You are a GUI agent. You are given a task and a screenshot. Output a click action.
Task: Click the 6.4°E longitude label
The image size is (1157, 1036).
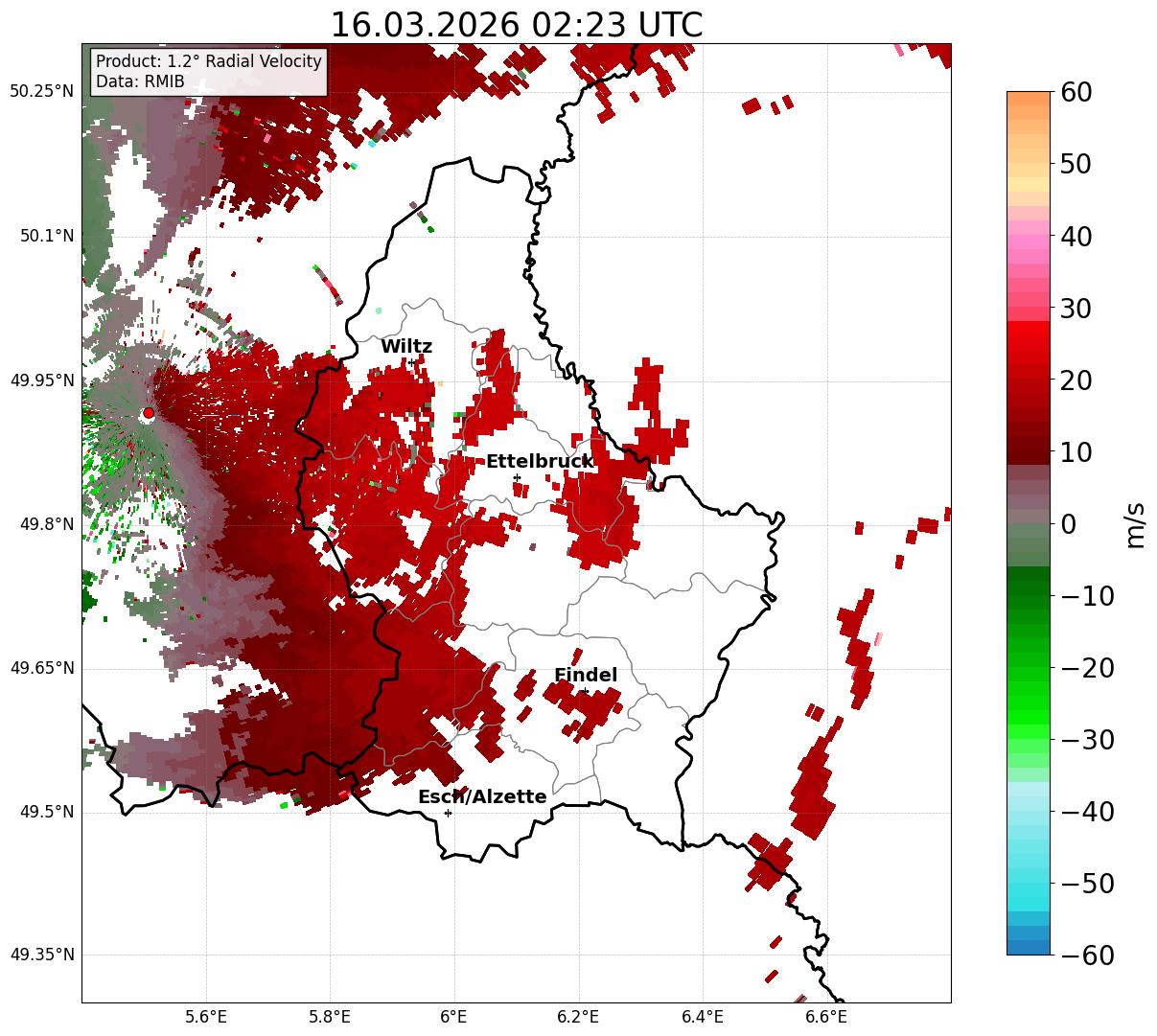tap(703, 1017)
